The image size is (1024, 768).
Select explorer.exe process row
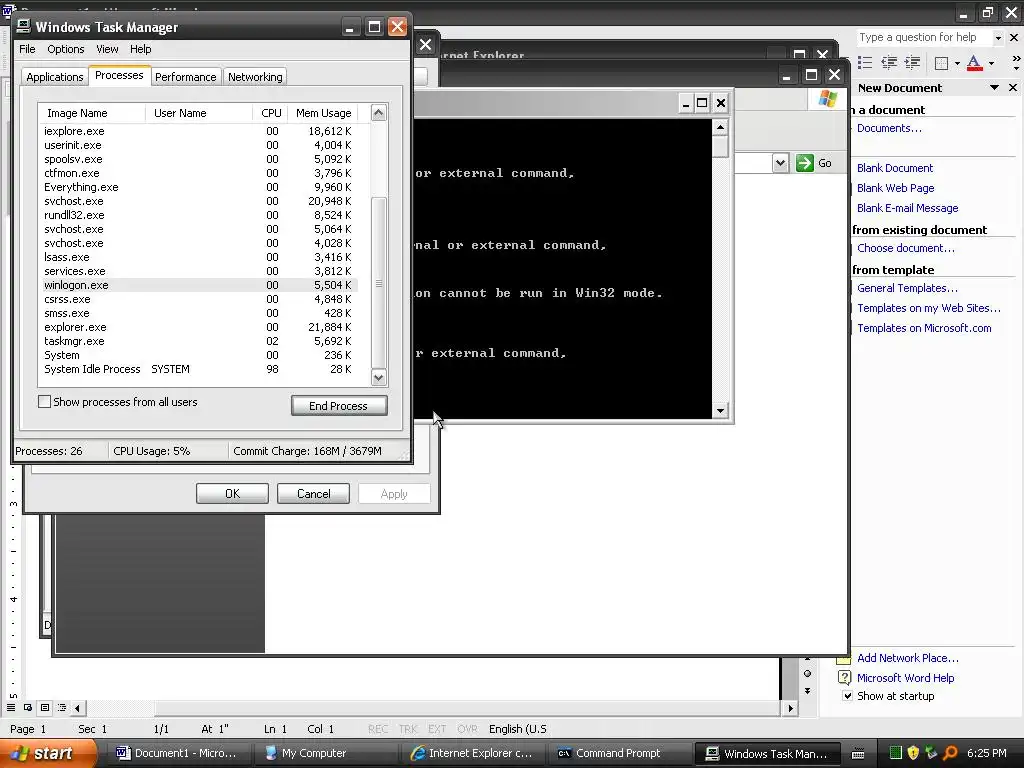point(200,327)
